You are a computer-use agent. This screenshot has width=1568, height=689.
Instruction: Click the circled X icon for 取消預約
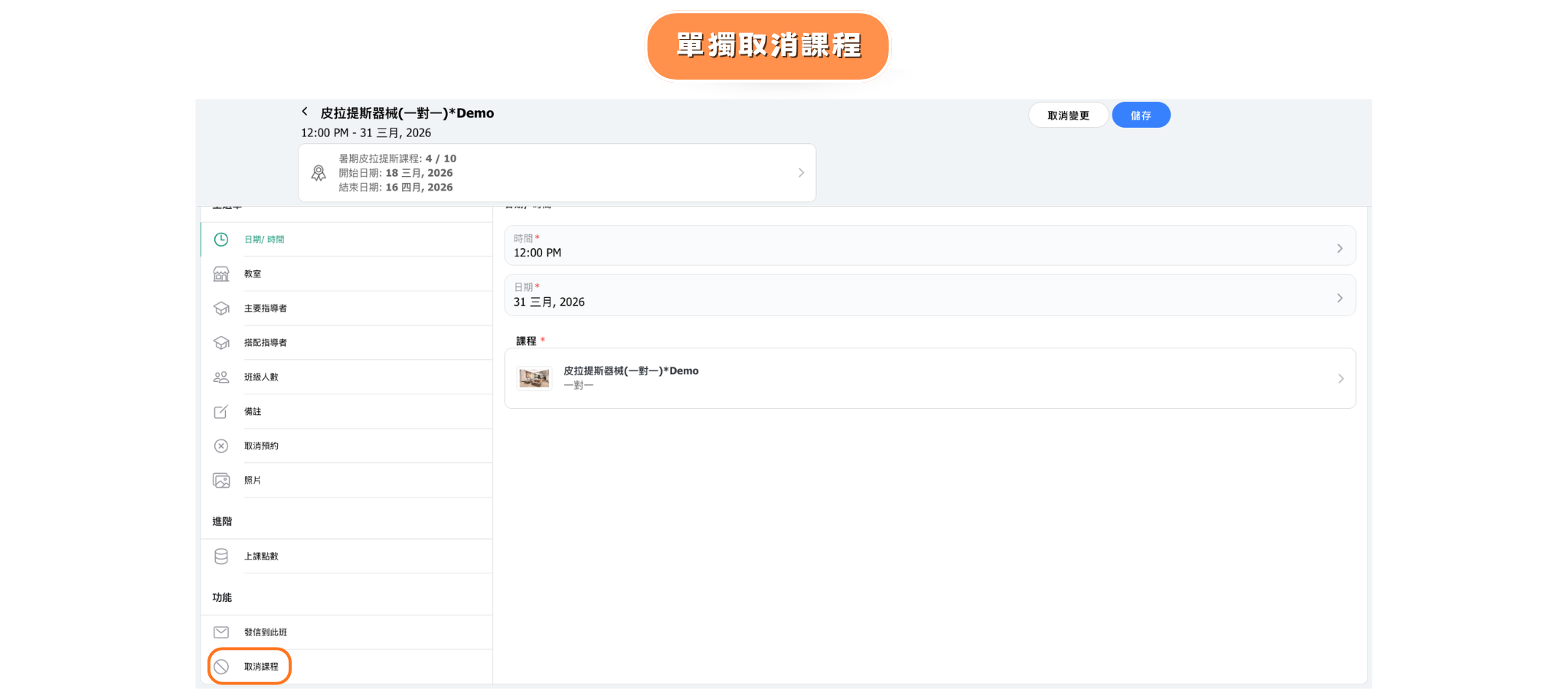[x=221, y=446]
